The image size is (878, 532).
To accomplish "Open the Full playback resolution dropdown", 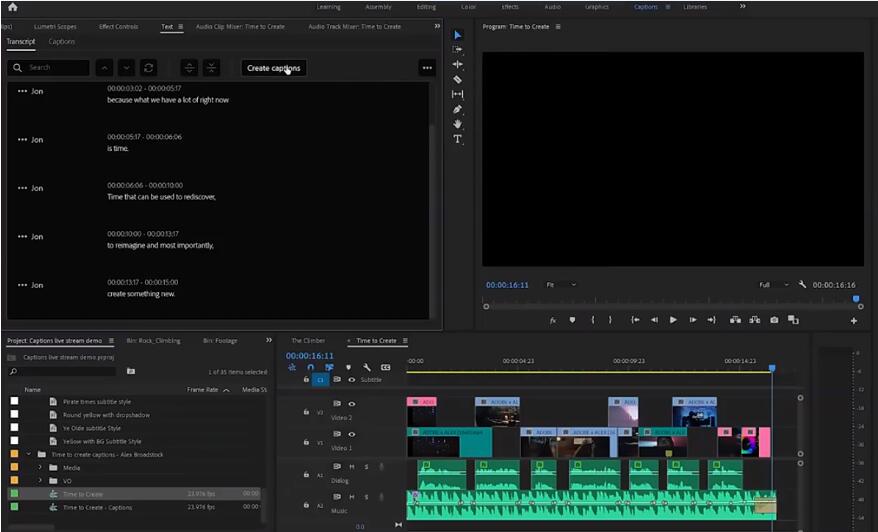I will [774, 284].
